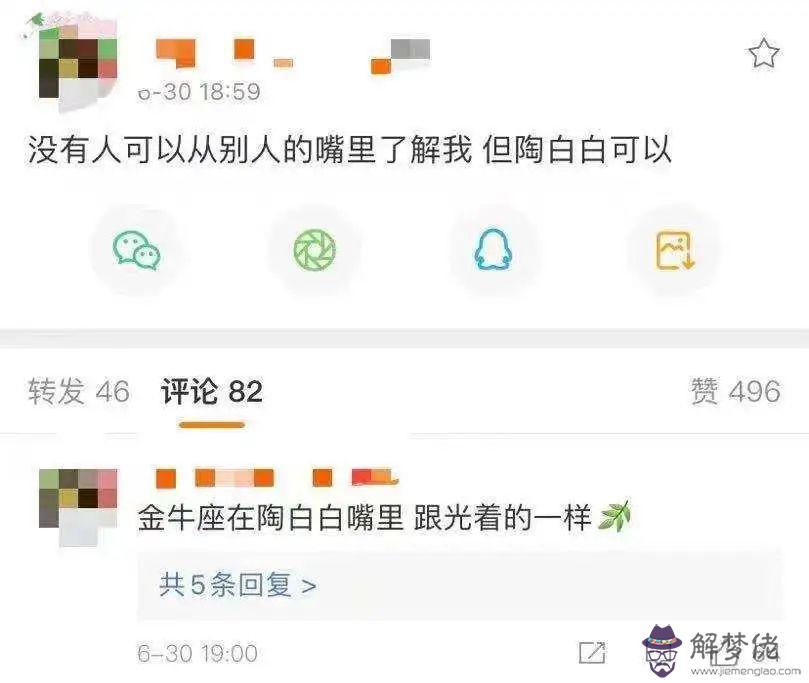This screenshot has width=809, height=683.
Task: Open the 赞 496 likes tab
Action: (736, 391)
